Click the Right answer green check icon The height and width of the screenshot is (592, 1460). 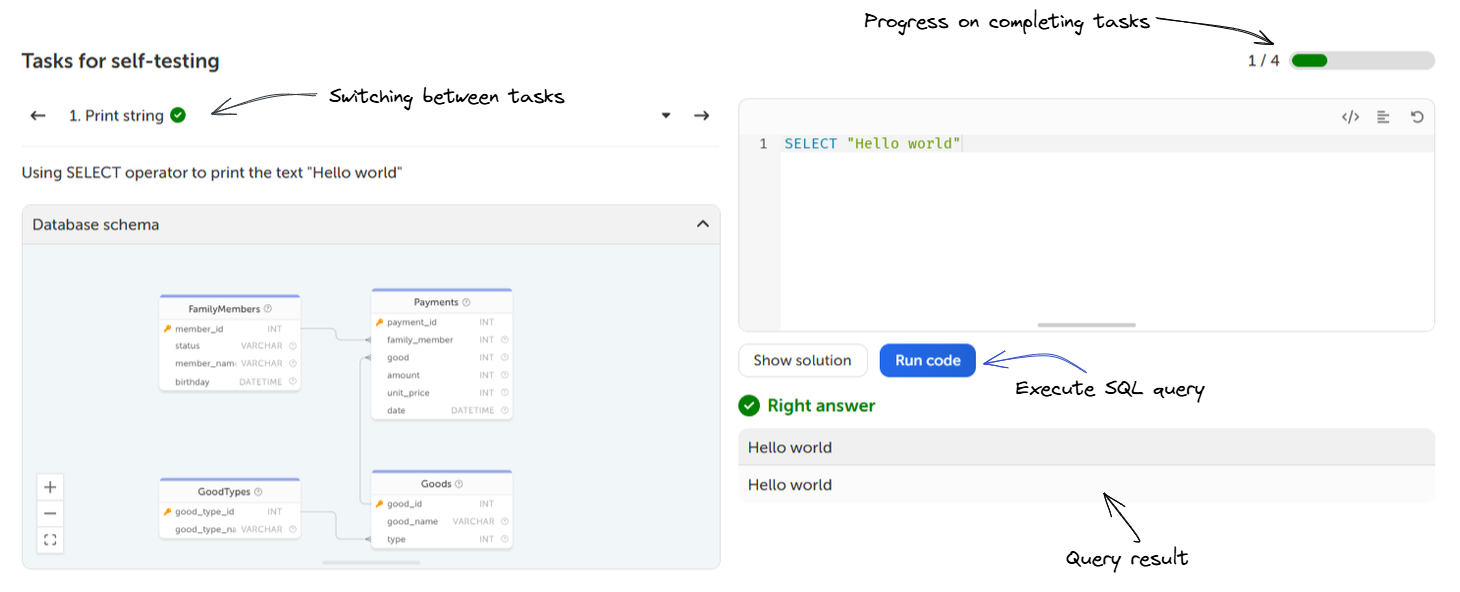pos(749,406)
